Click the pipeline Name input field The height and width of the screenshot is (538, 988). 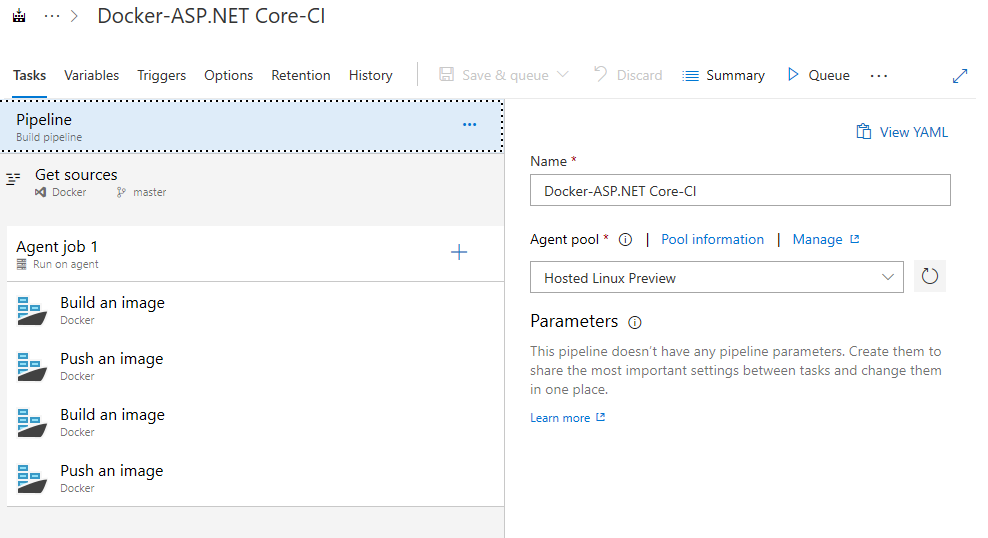point(740,190)
